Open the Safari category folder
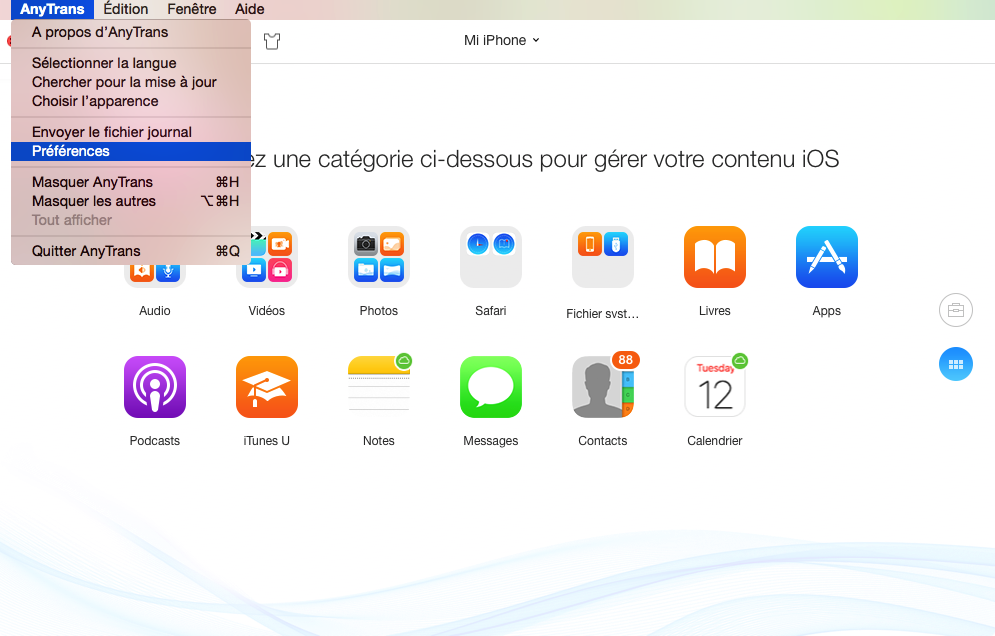 coord(491,257)
